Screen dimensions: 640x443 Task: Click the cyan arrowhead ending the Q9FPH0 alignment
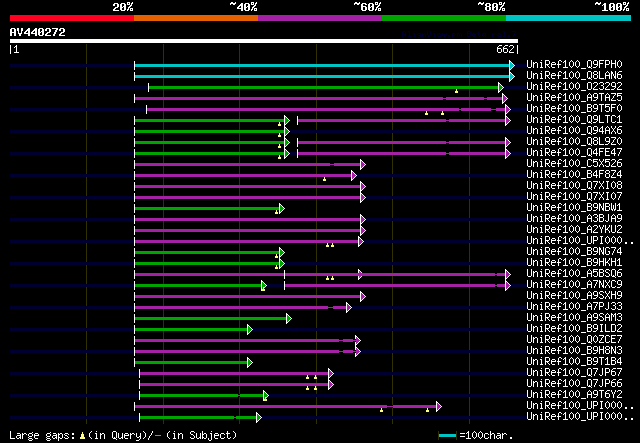512,65
